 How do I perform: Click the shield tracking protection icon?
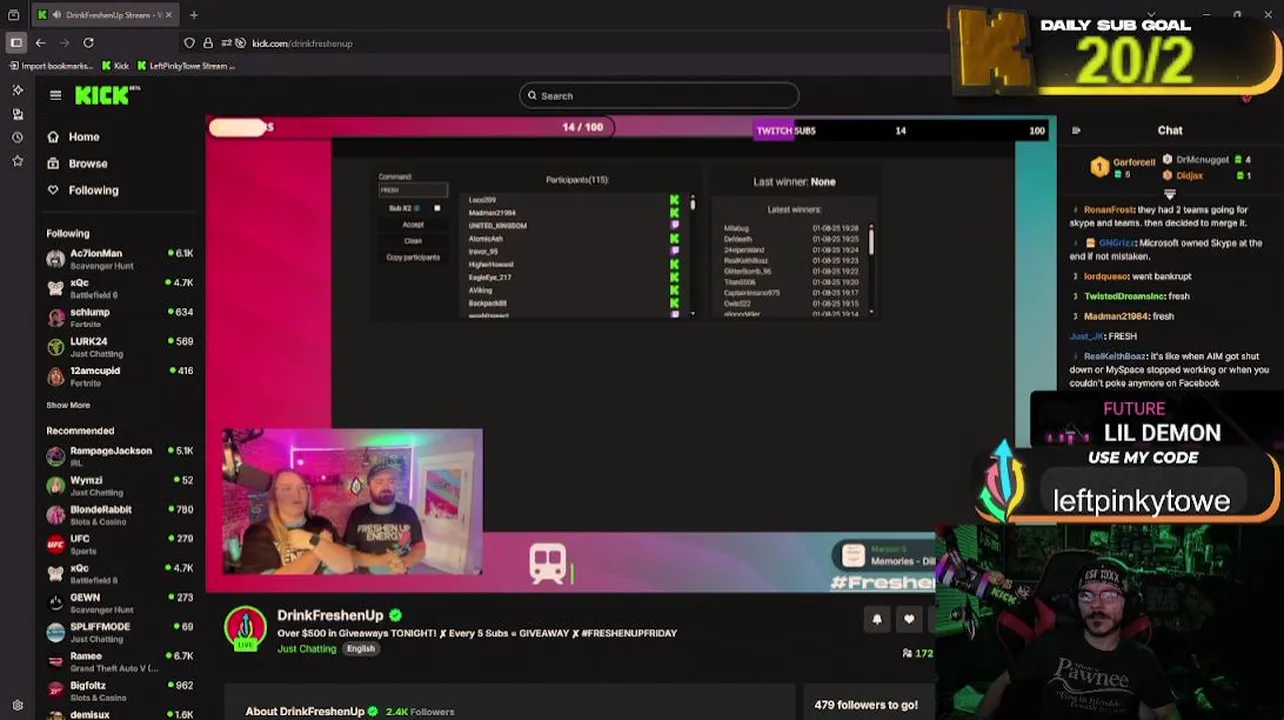coord(189,43)
